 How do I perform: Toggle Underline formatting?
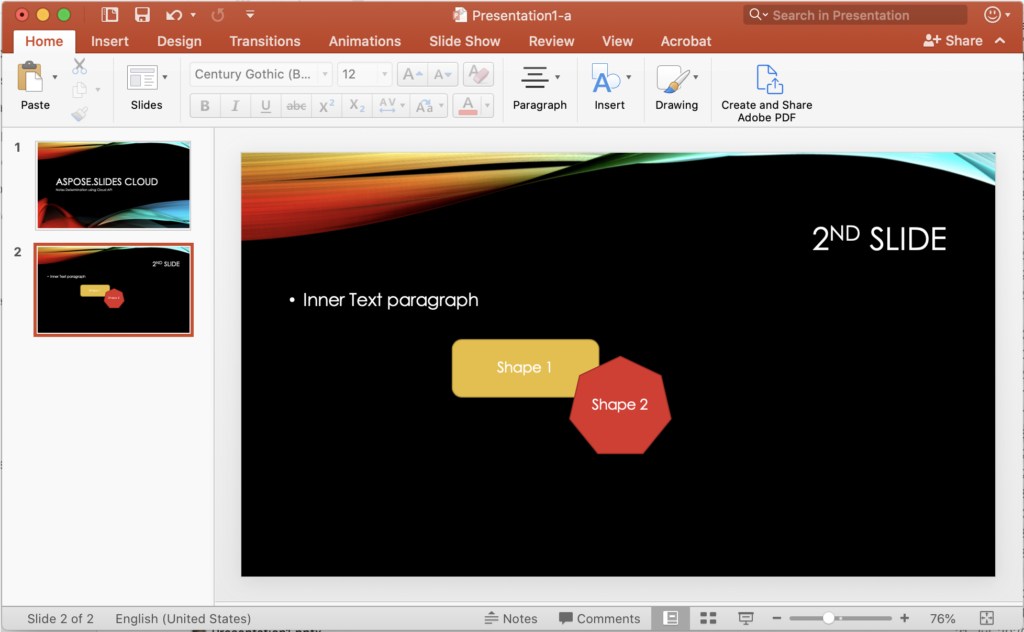(265, 106)
